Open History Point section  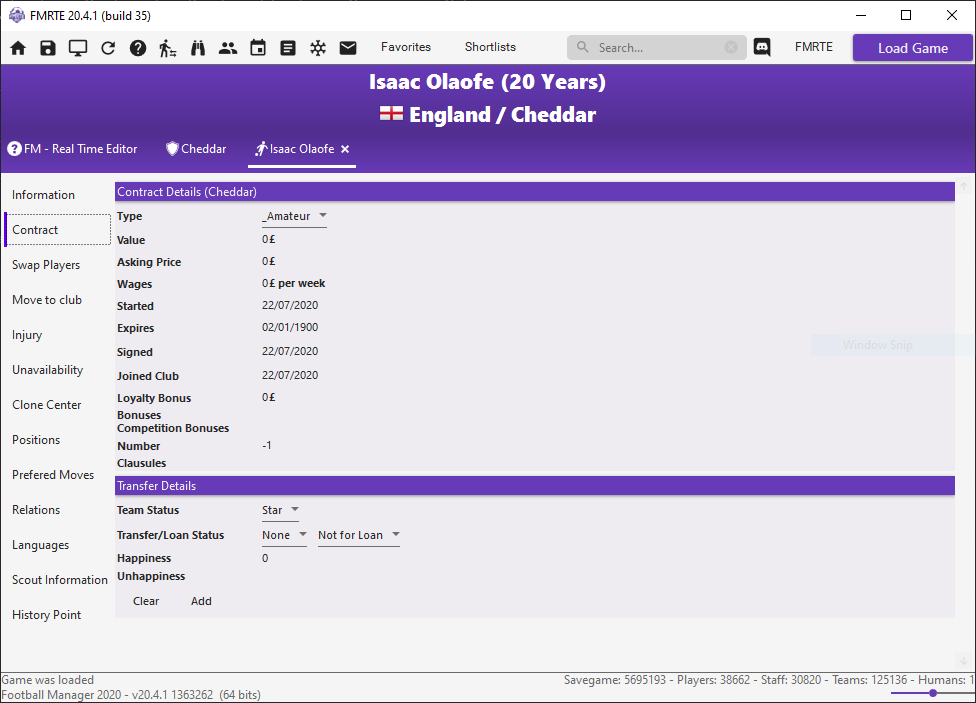[47, 615]
